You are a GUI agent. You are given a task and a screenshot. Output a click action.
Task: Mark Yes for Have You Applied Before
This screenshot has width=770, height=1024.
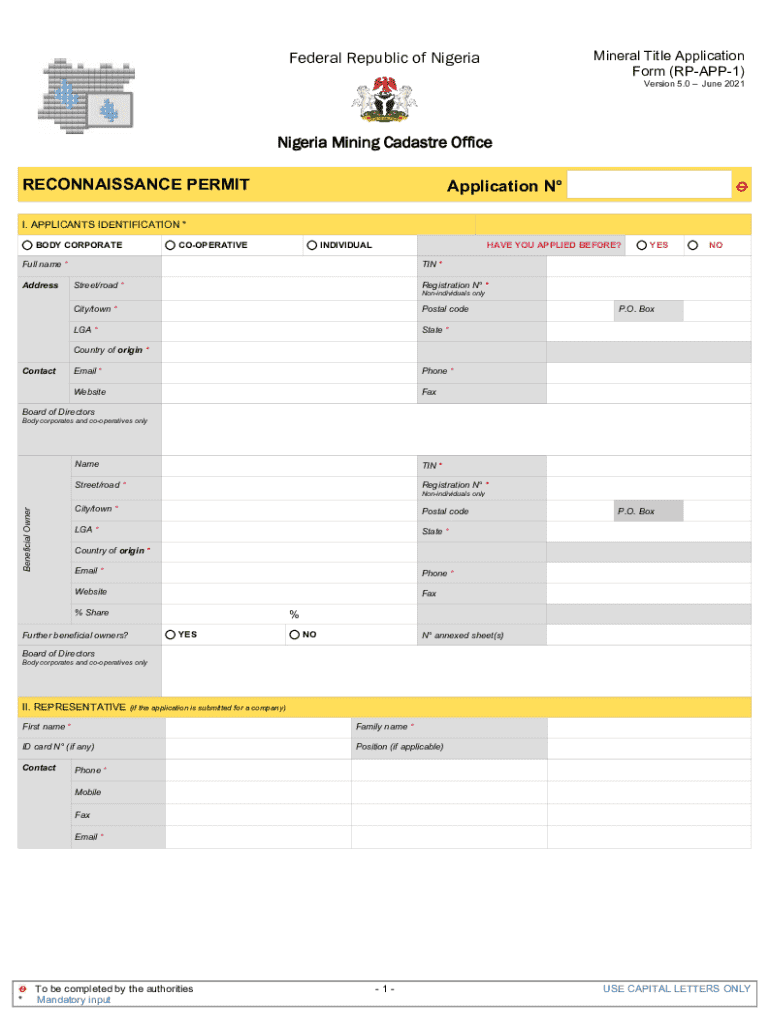tap(641, 245)
